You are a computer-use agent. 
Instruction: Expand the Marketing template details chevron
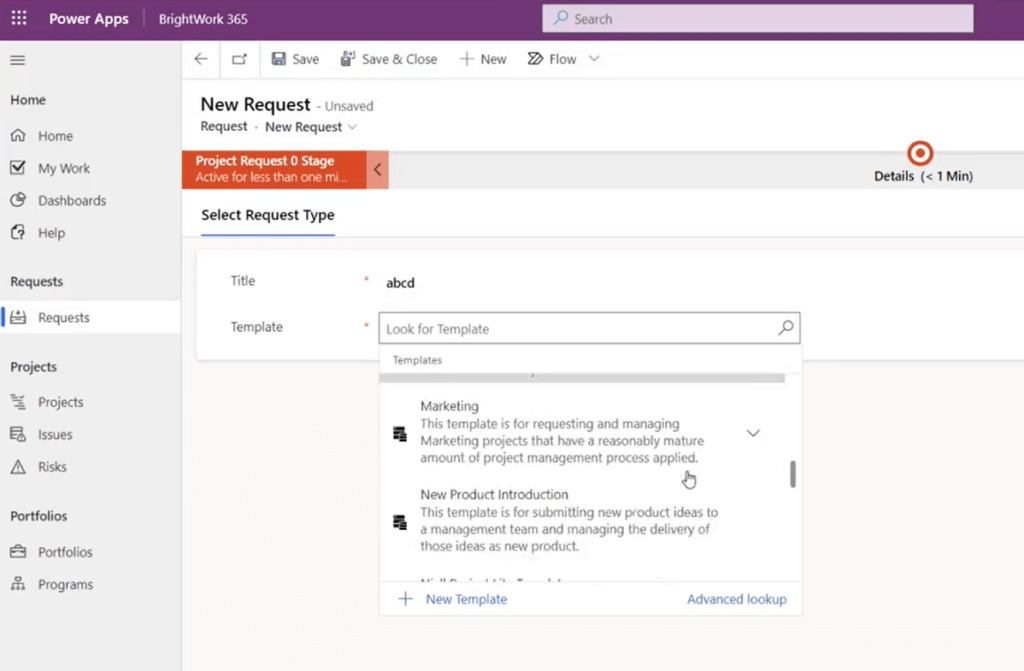(752, 433)
